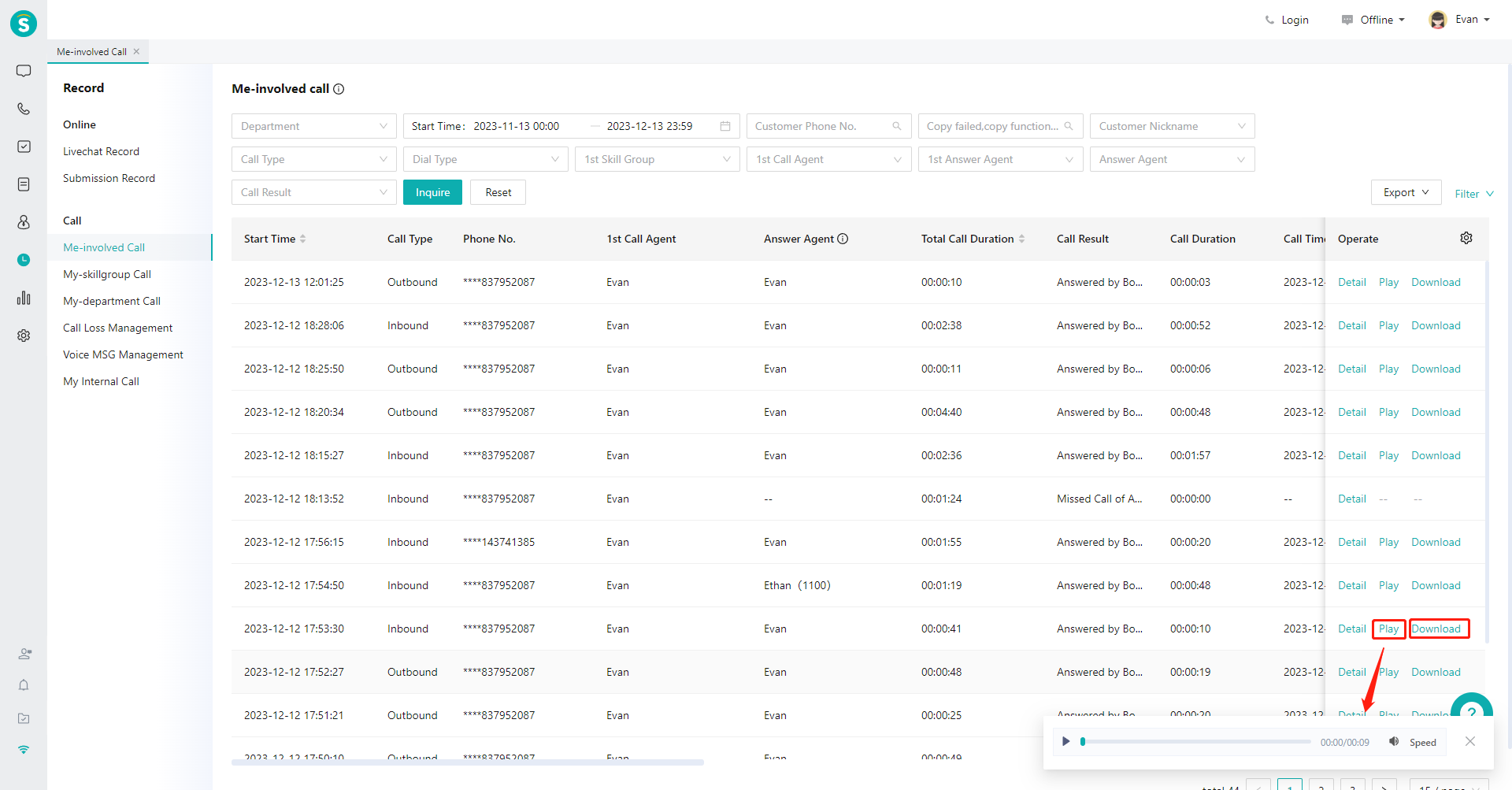Open My-department Call menu item
The image size is (1512, 790).
(x=112, y=301)
